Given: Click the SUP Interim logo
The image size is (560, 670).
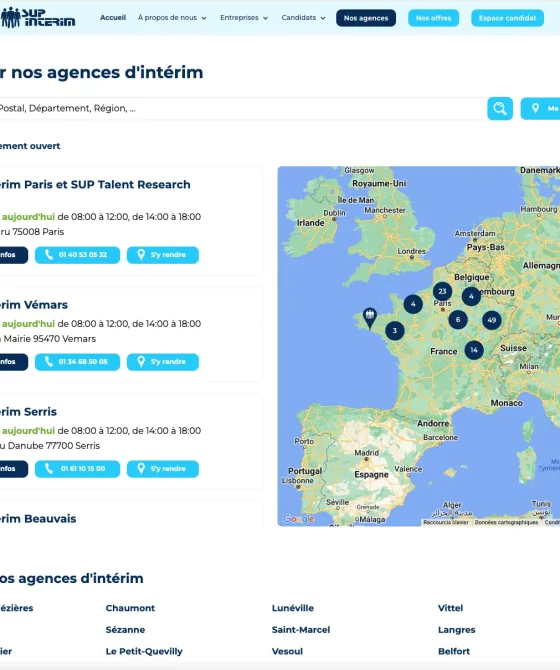Looking at the screenshot, I should (x=38, y=18).
